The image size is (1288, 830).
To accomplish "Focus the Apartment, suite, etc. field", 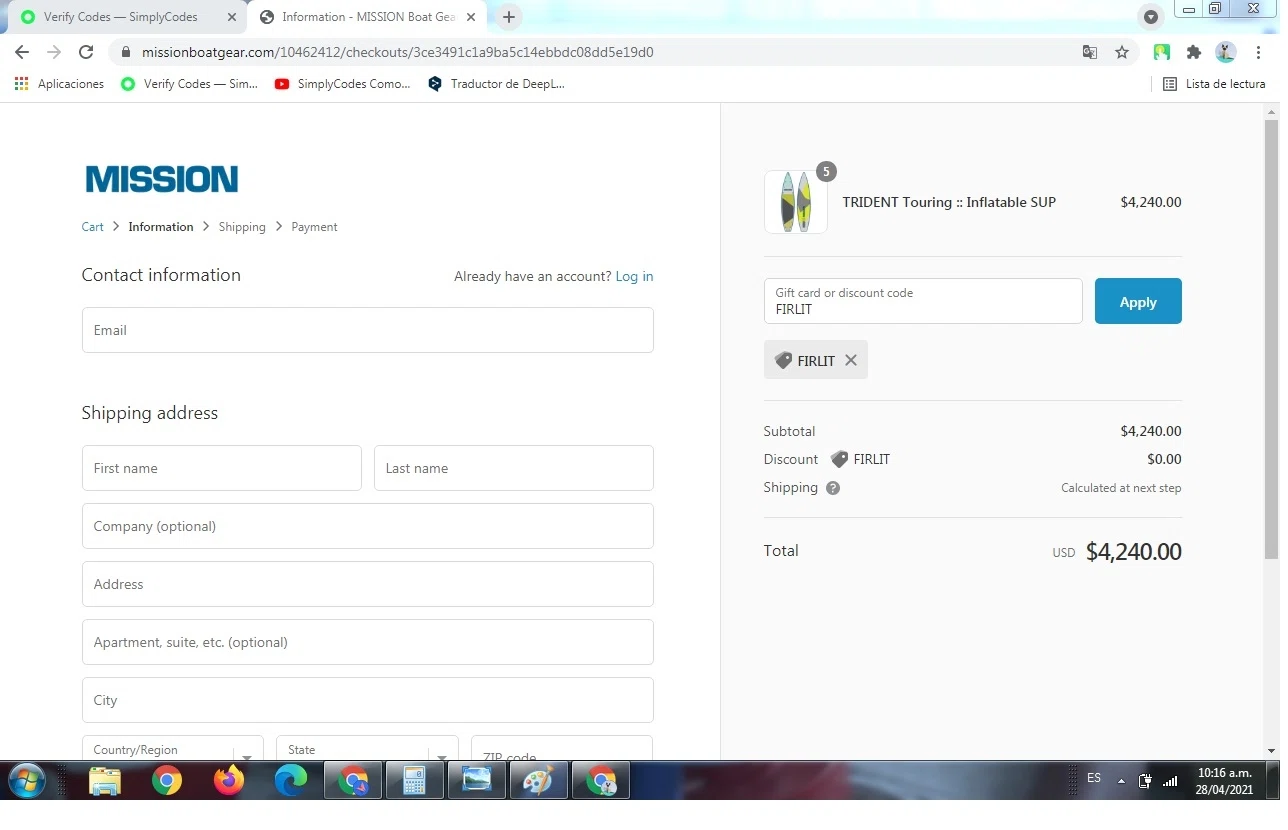I will point(368,642).
